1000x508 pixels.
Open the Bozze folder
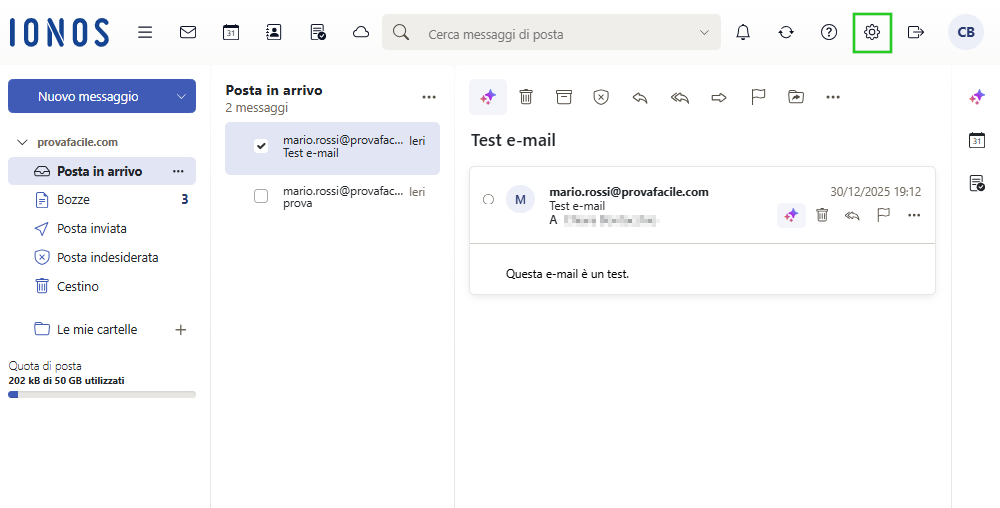coord(73,200)
